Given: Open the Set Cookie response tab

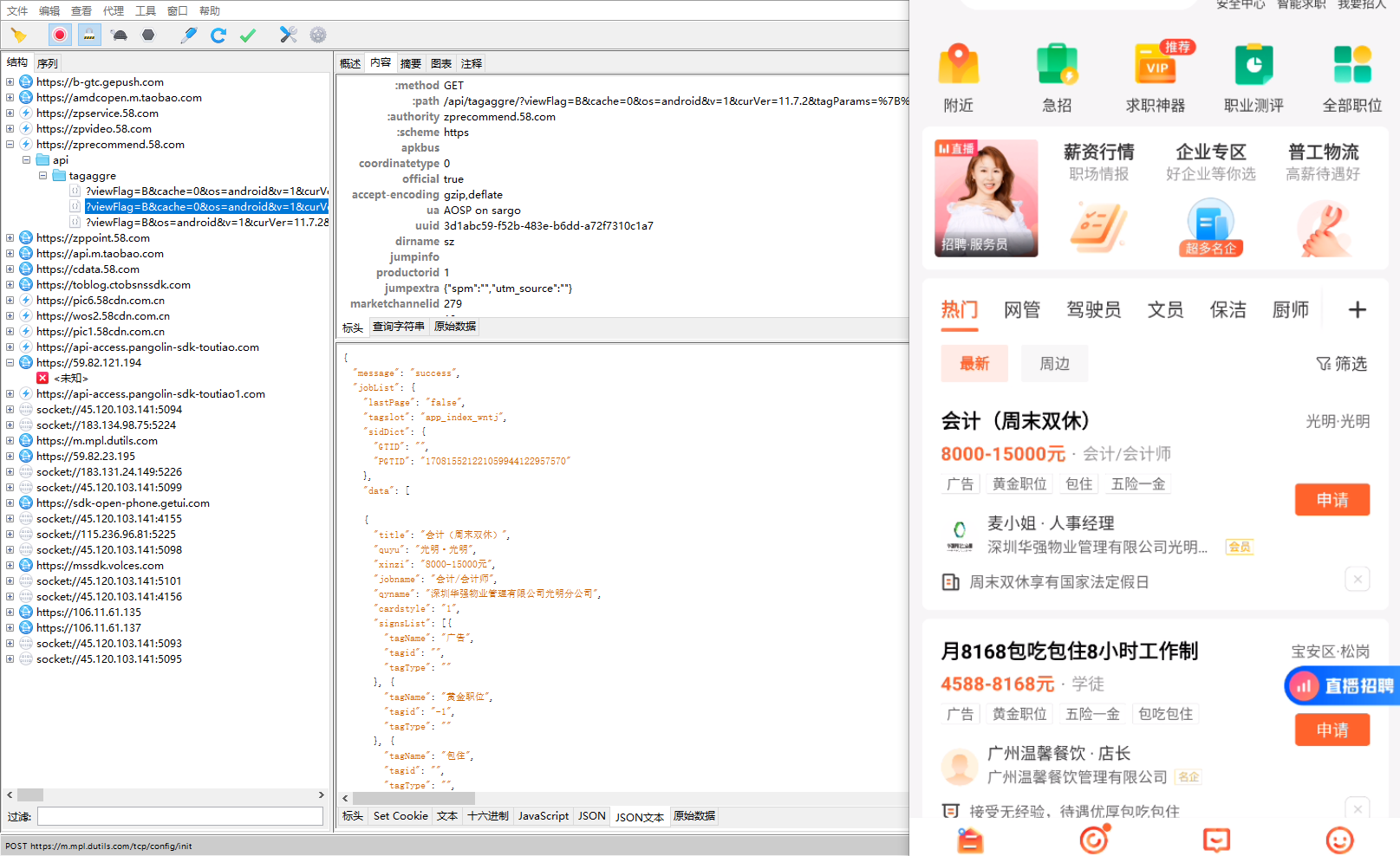Looking at the screenshot, I should [x=400, y=816].
